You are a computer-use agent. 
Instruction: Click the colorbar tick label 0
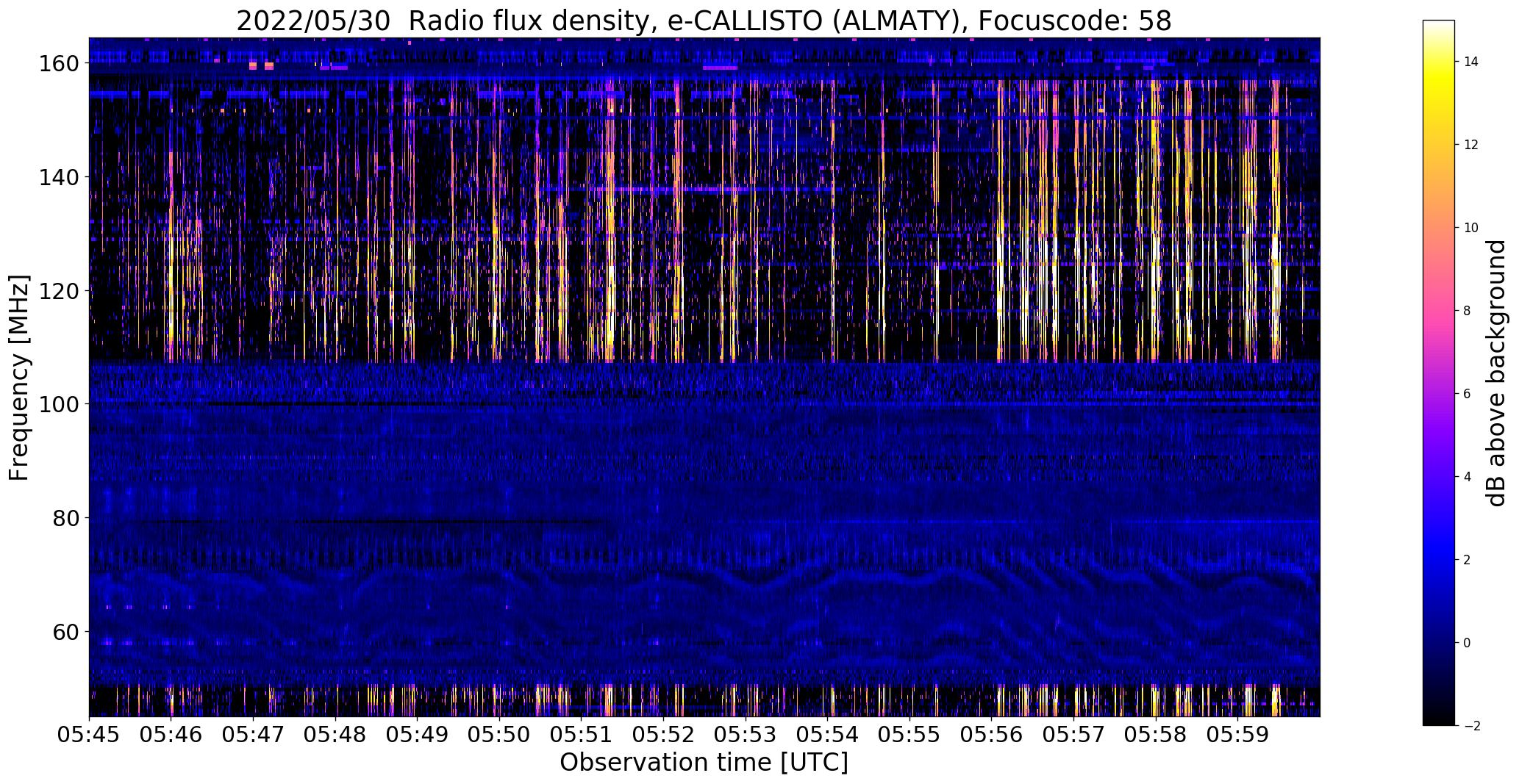click(1468, 643)
